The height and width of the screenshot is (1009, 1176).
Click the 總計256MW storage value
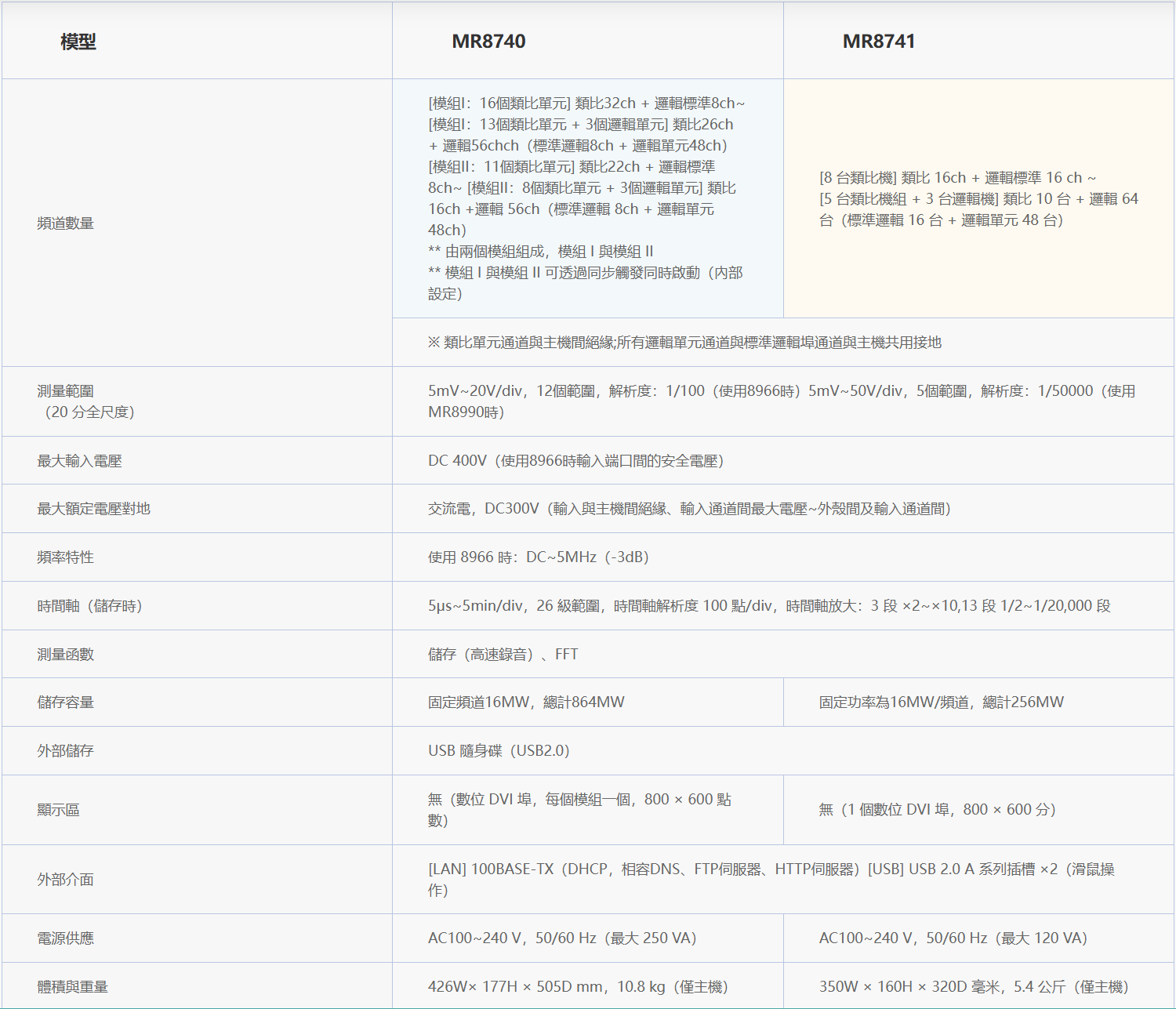tap(942, 702)
